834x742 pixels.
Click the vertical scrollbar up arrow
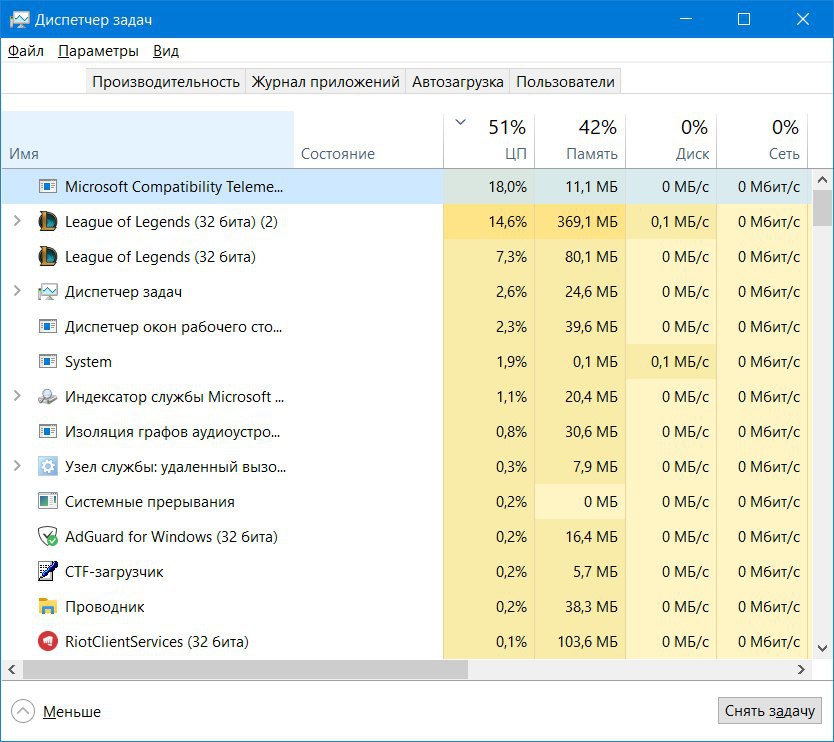pos(822,180)
